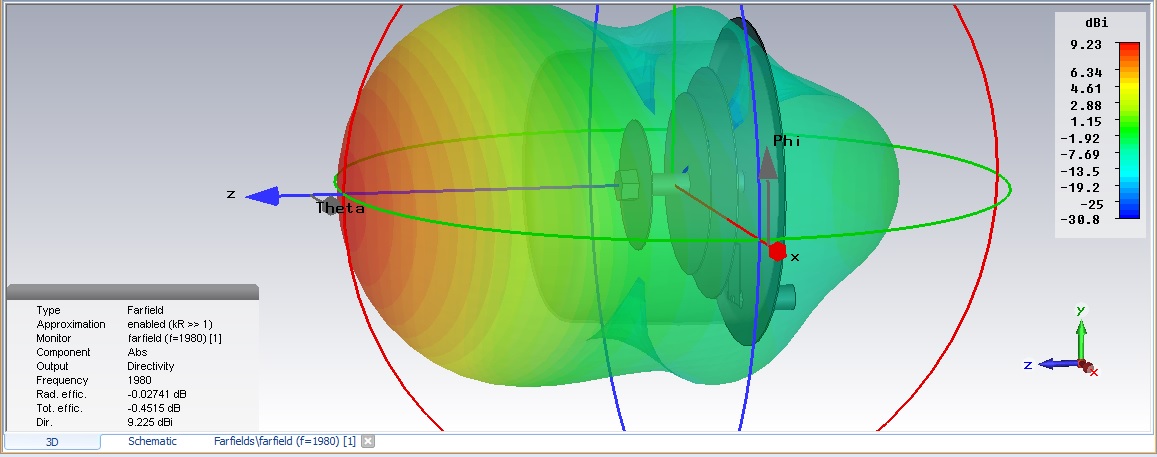Click the -25 scale label
The height and width of the screenshot is (457, 1157).
1090,204
